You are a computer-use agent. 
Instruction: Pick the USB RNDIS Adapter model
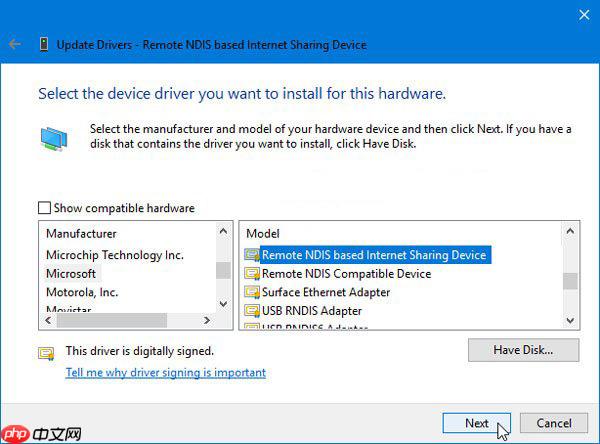[311, 311]
